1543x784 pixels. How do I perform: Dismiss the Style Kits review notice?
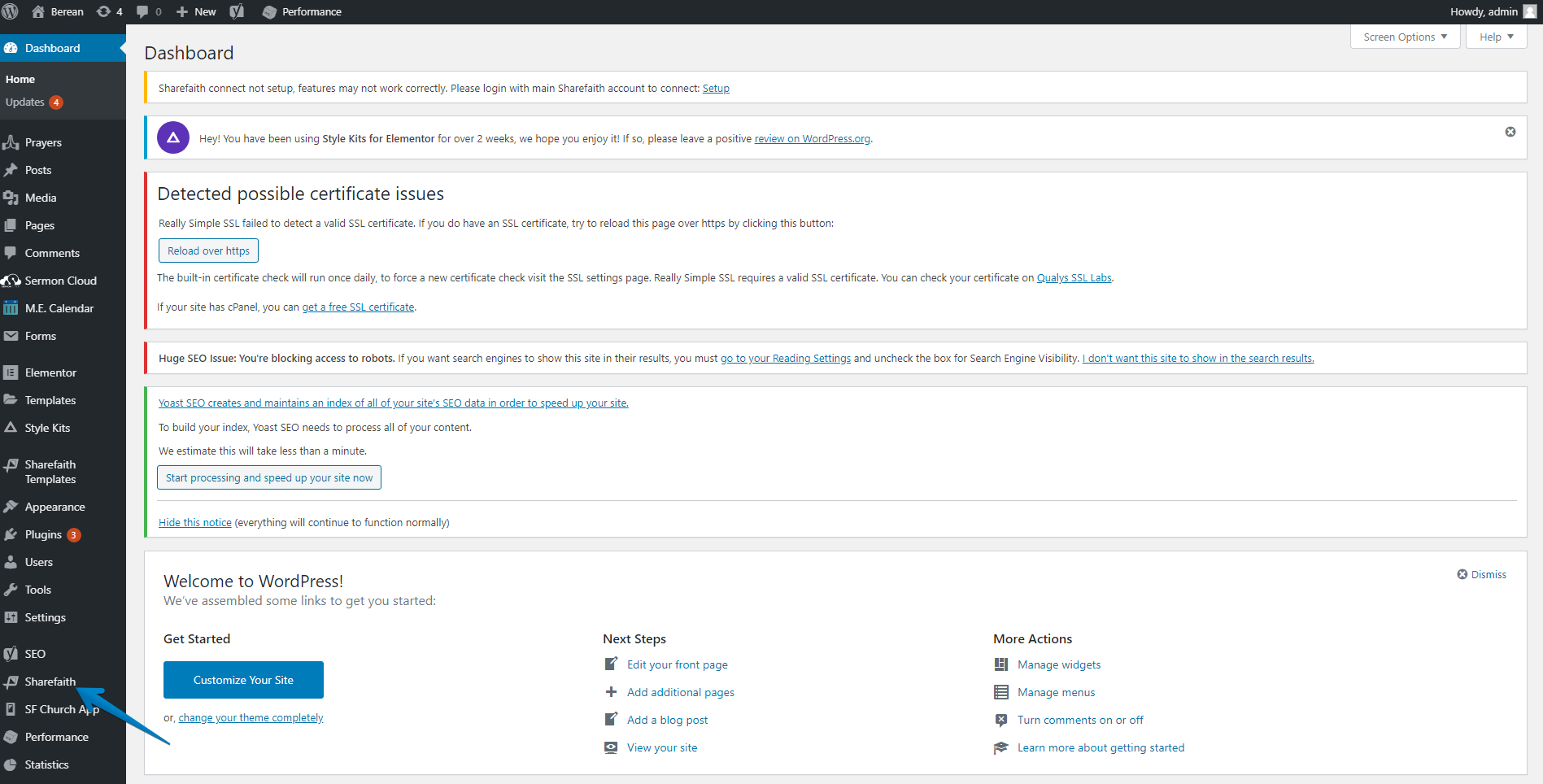click(1510, 132)
